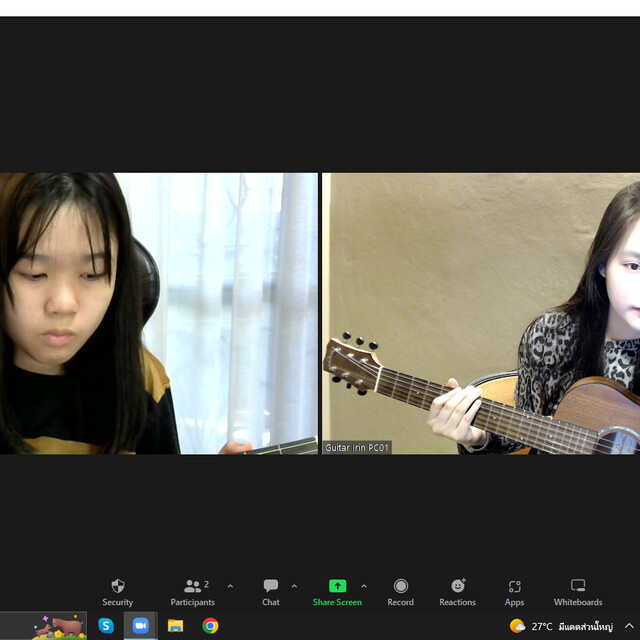Launch Google Chrome from the taskbar
Screen dimensions: 640x640
[x=210, y=625]
